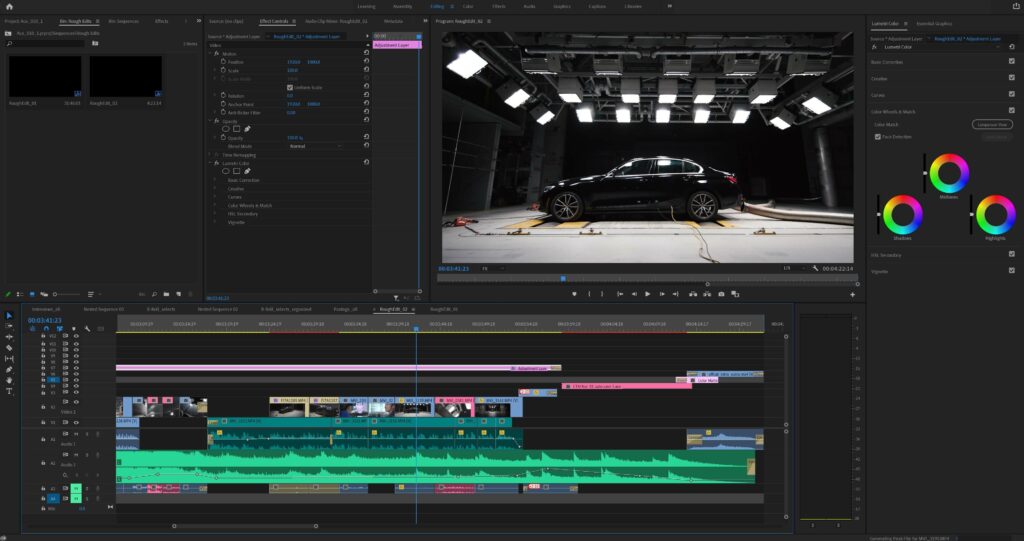This screenshot has height=541, width=1024.
Task: Show more workspaces overflow arrows
Action: coord(669,7)
